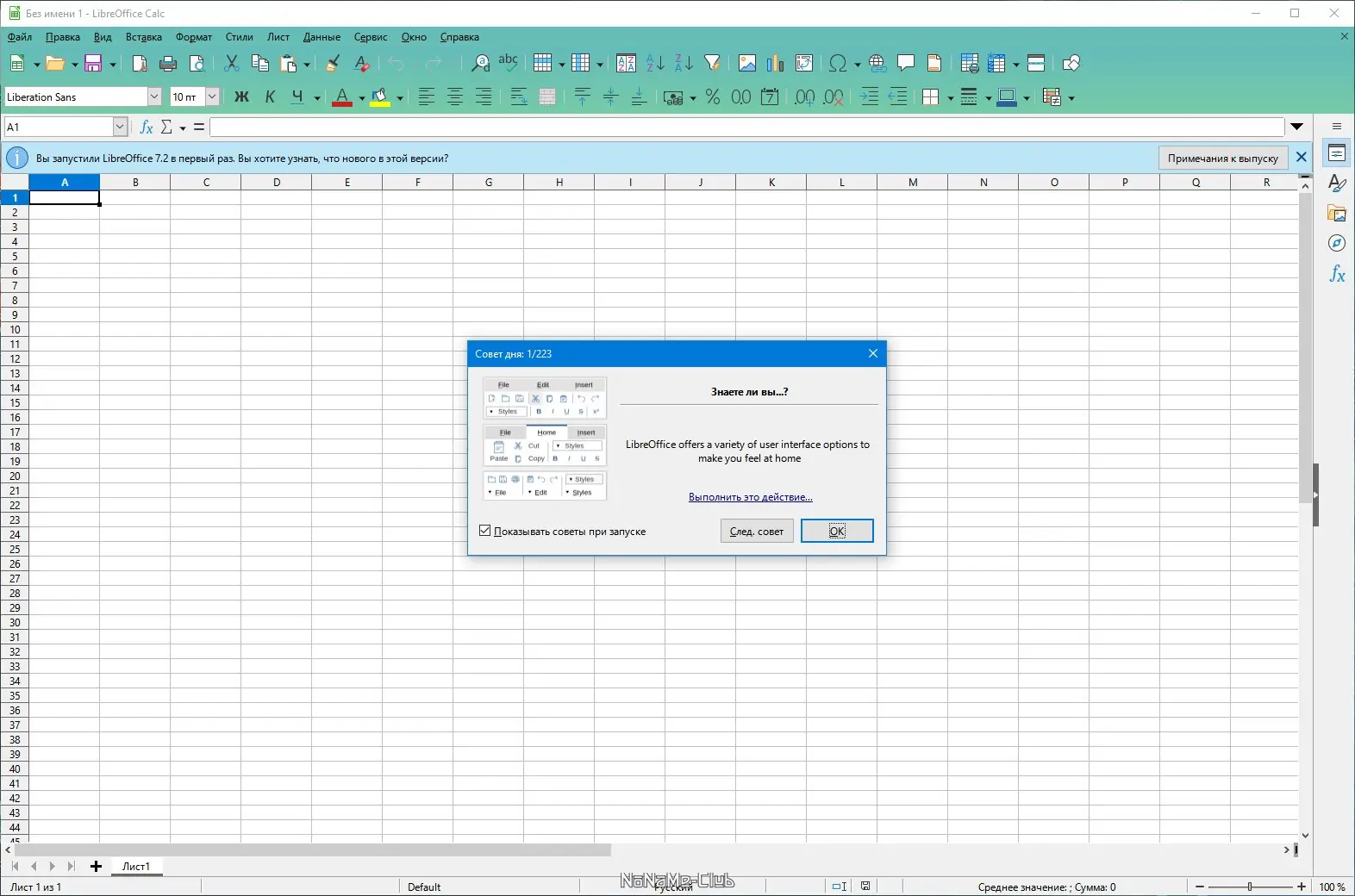Screen dimensions: 1355x896
Task: Toggle merge and center cells
Action: tap(547, 97)
